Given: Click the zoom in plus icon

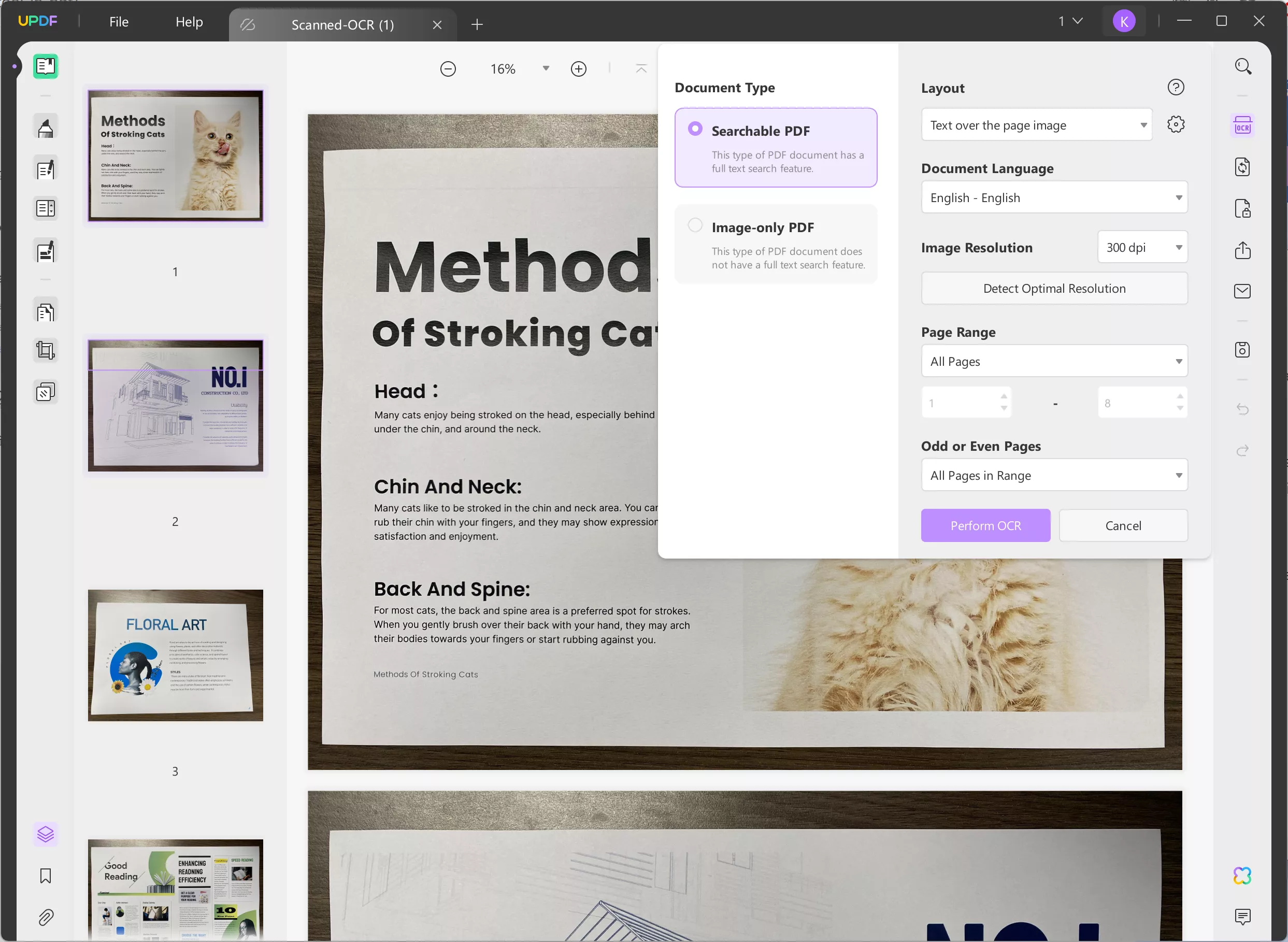Looking at the screenshot, I should pyautogui.click(x=578, y=69).
